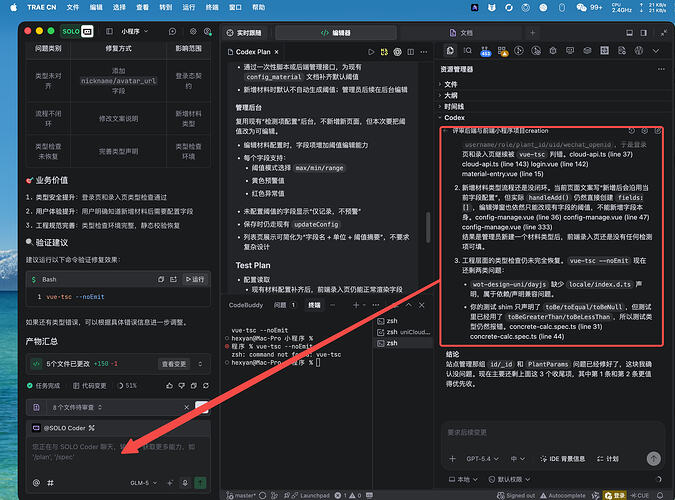
Task: Click the voice input microphone icon
Action: (x=185, y=483)
